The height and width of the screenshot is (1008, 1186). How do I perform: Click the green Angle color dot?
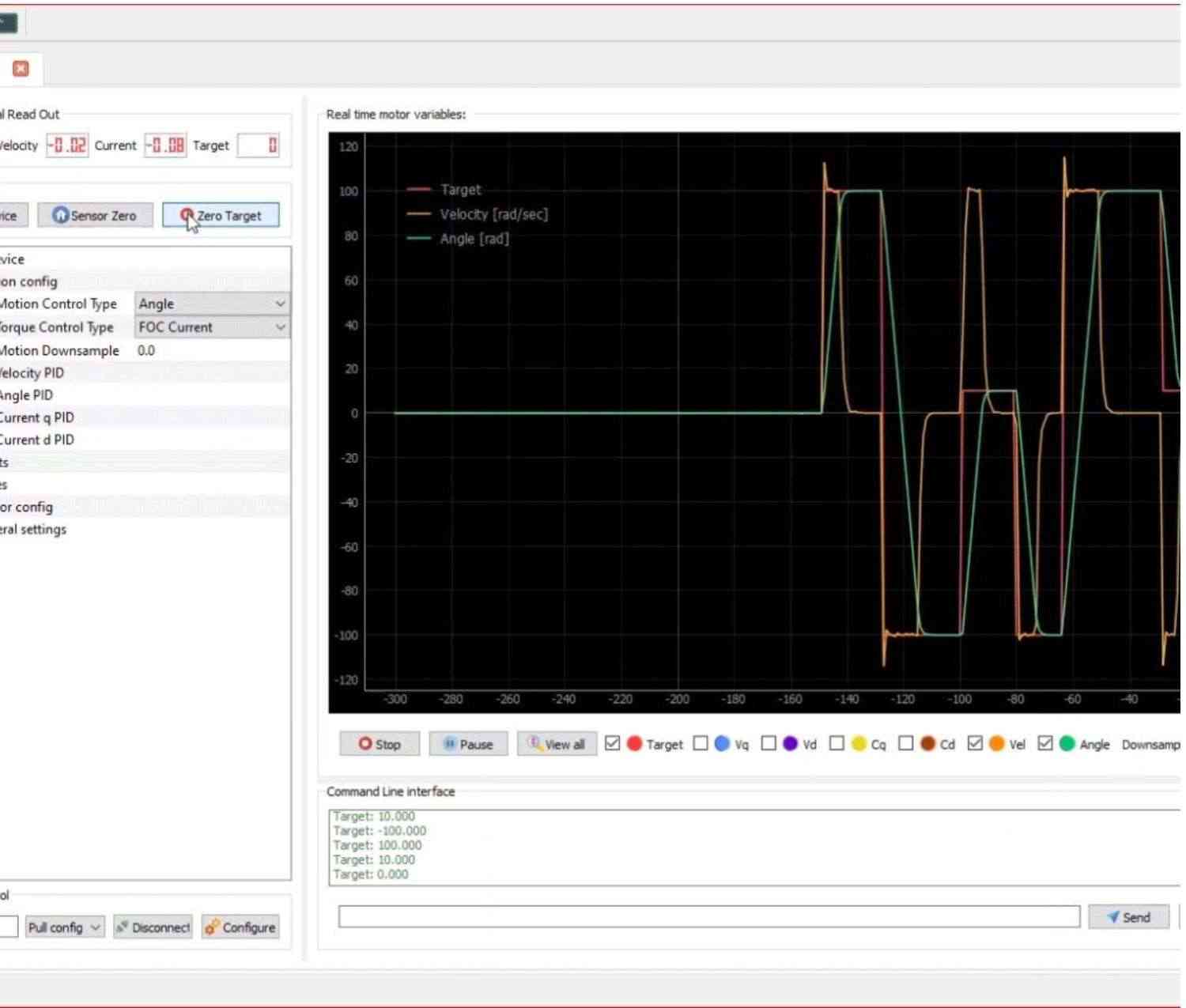[1067, 744]
